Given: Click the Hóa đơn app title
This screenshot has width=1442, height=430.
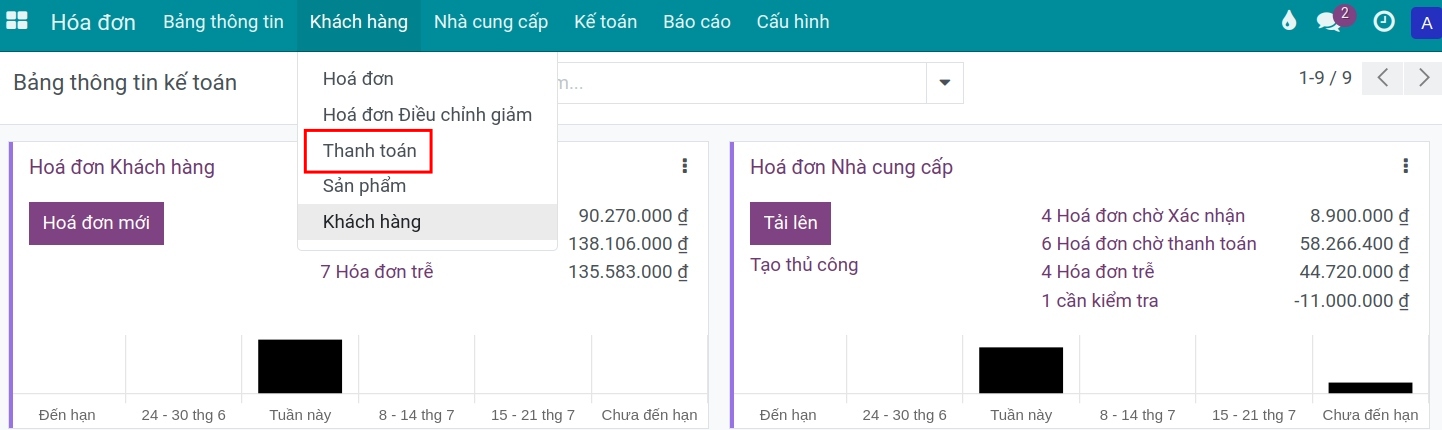Looking at the screenshot, I should [94, 22].
